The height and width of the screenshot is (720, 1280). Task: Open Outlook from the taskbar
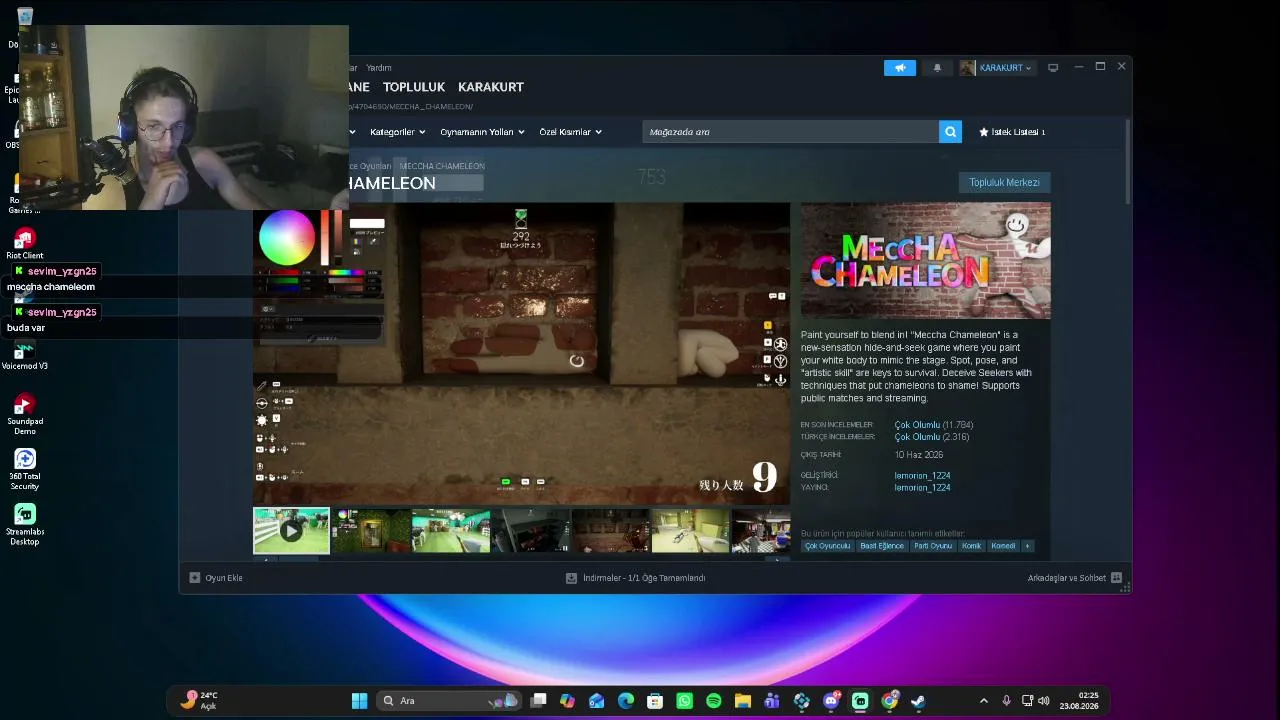point(597,701)
